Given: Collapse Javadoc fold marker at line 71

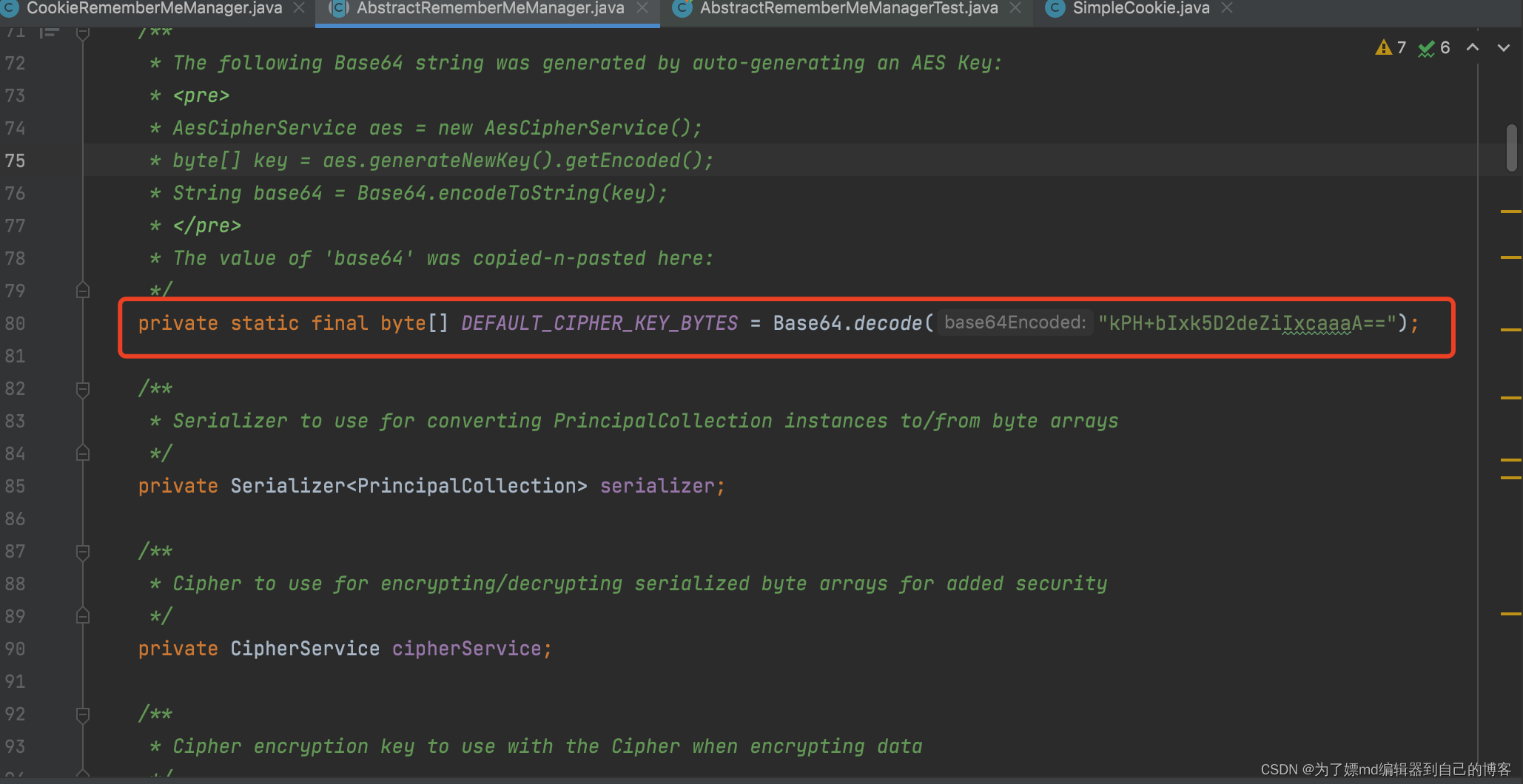Looking at the screenshot, I should [83, 33].
